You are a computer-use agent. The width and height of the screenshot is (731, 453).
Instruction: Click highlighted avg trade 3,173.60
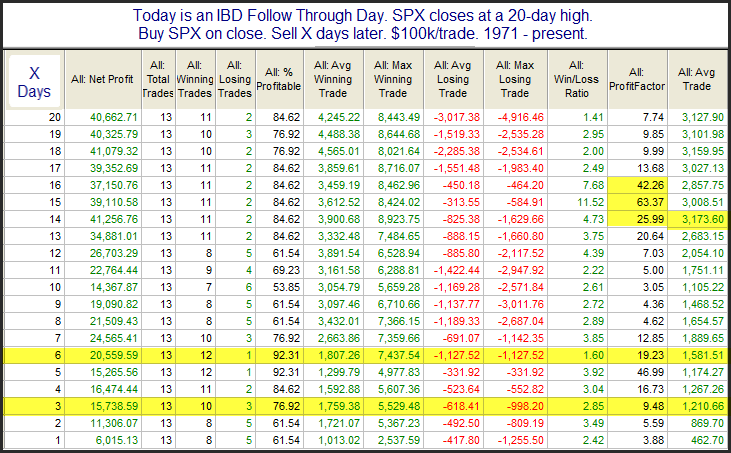[x=703, y=220]
